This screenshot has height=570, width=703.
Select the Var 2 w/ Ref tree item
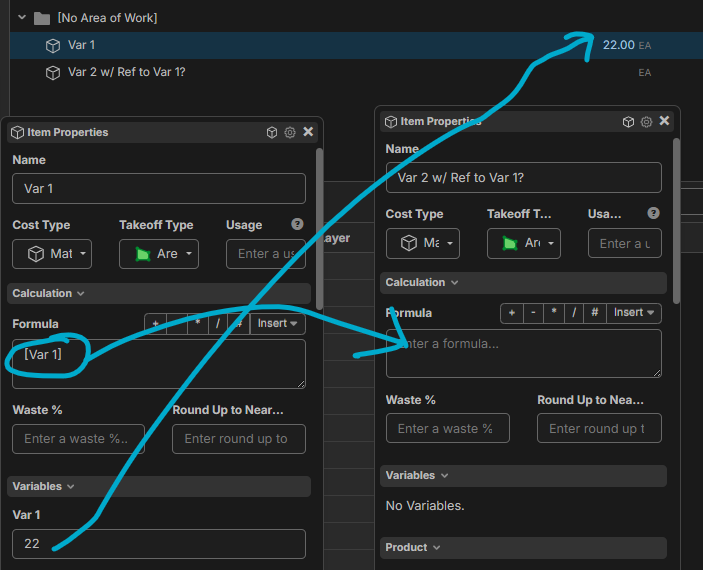click(126, 72)
